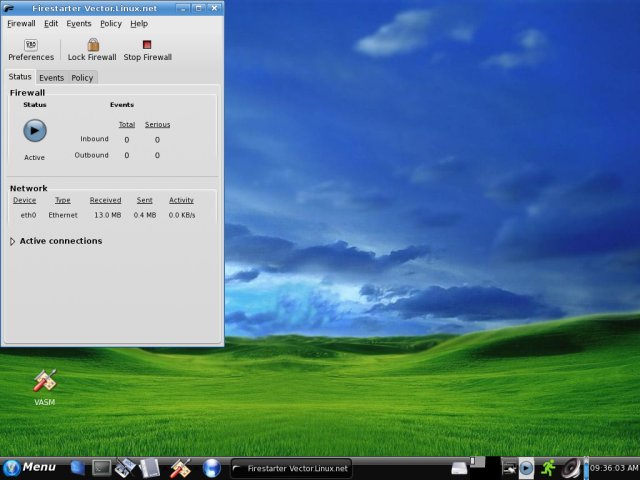Open the Firewall menu
Image resolution: width=640 pixels, height=480 pixels.
click(21, 23)
